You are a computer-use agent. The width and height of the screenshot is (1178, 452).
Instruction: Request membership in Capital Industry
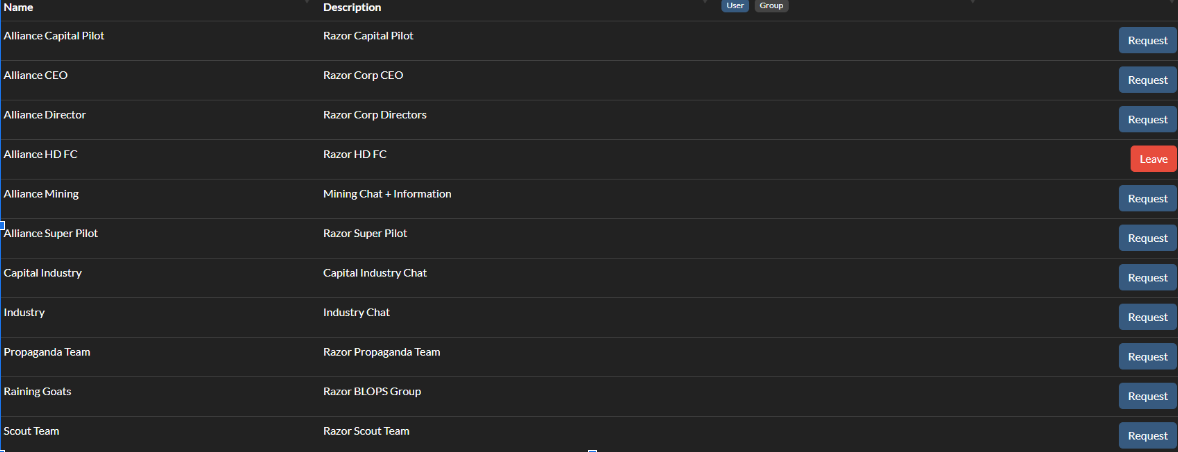coord(1147,278)
